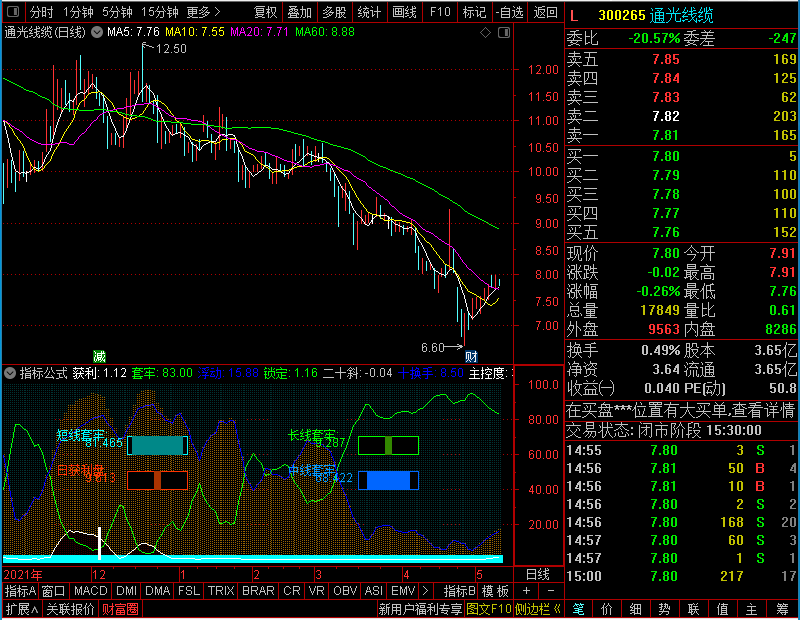Select the 联 tab in sidebar

click(693, 609)
